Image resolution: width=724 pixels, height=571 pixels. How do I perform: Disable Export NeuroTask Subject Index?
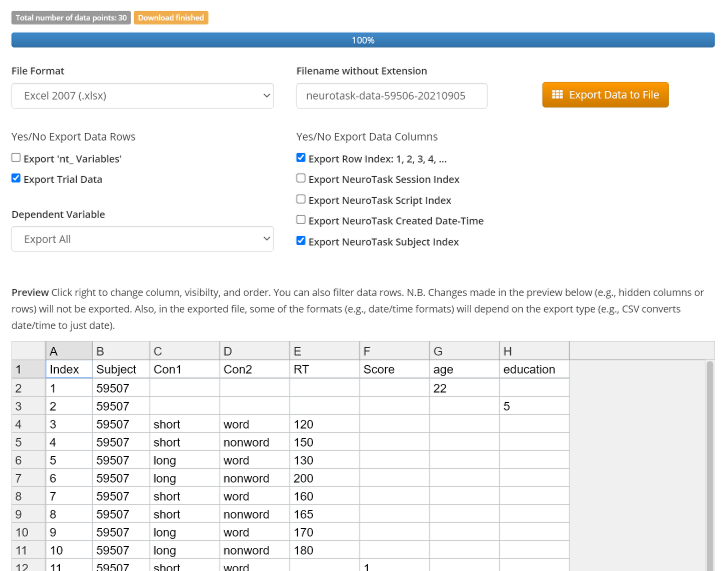click(x=301, y=241)
